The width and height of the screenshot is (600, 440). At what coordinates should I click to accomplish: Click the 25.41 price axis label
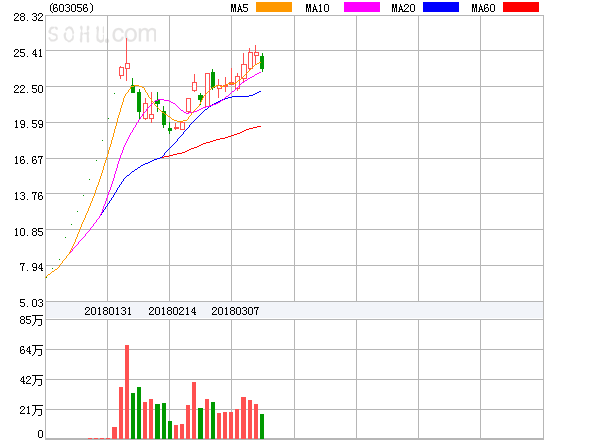(29, 53)
